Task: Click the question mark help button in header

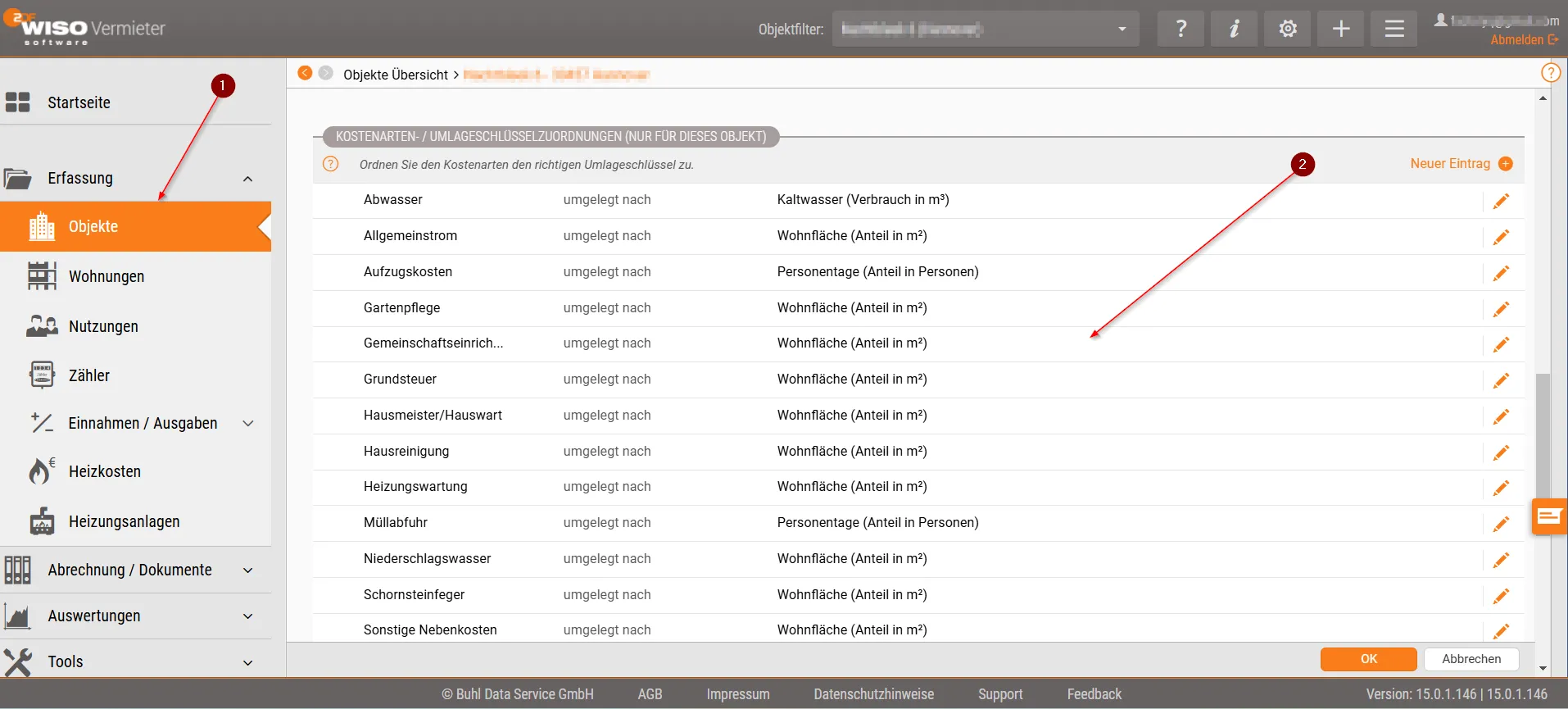Action: pos(1181,30)
